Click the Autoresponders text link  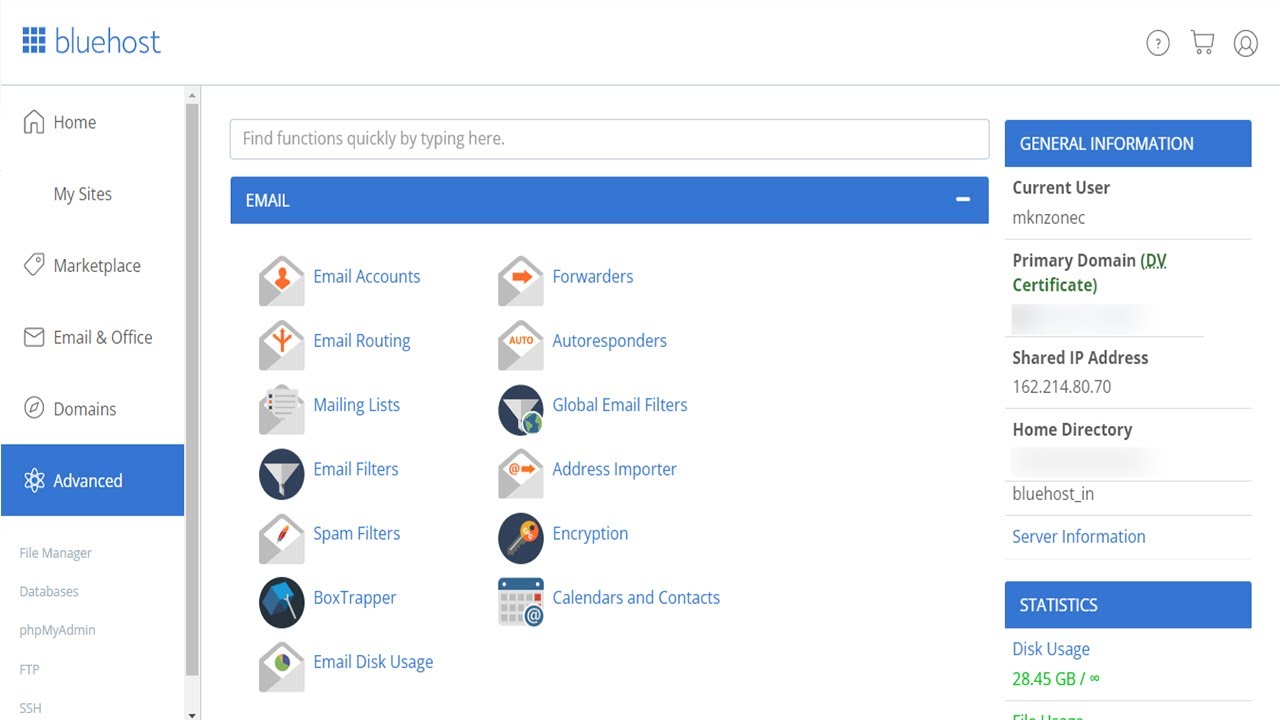610,341
